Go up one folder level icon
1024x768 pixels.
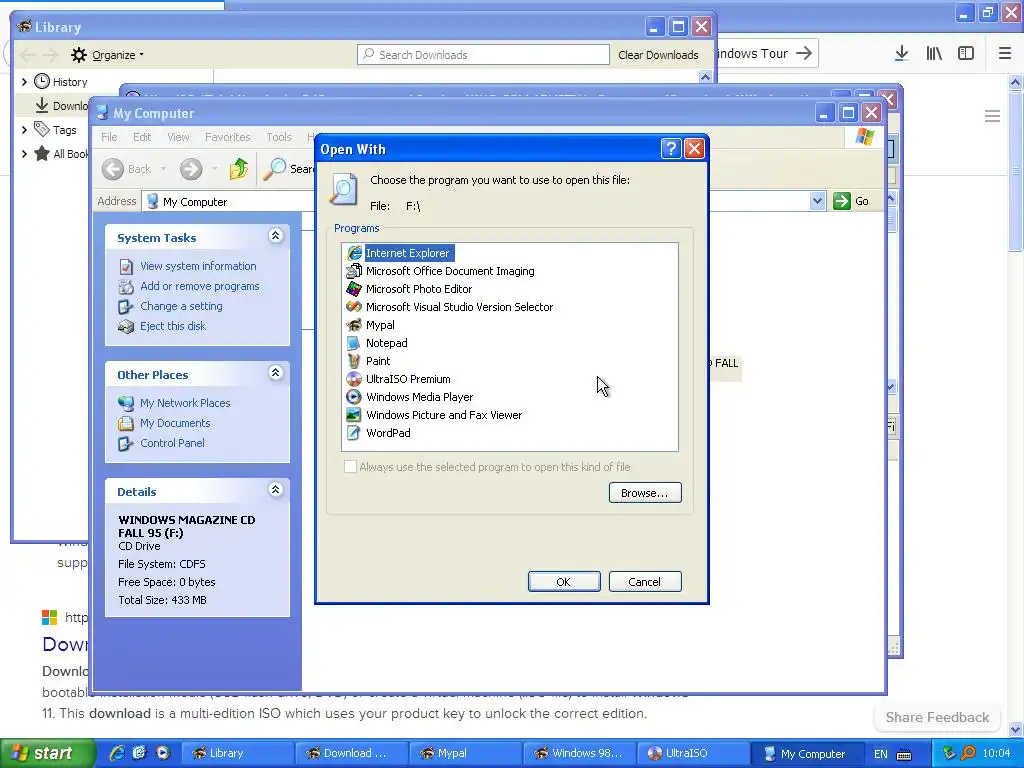(238, 169)
